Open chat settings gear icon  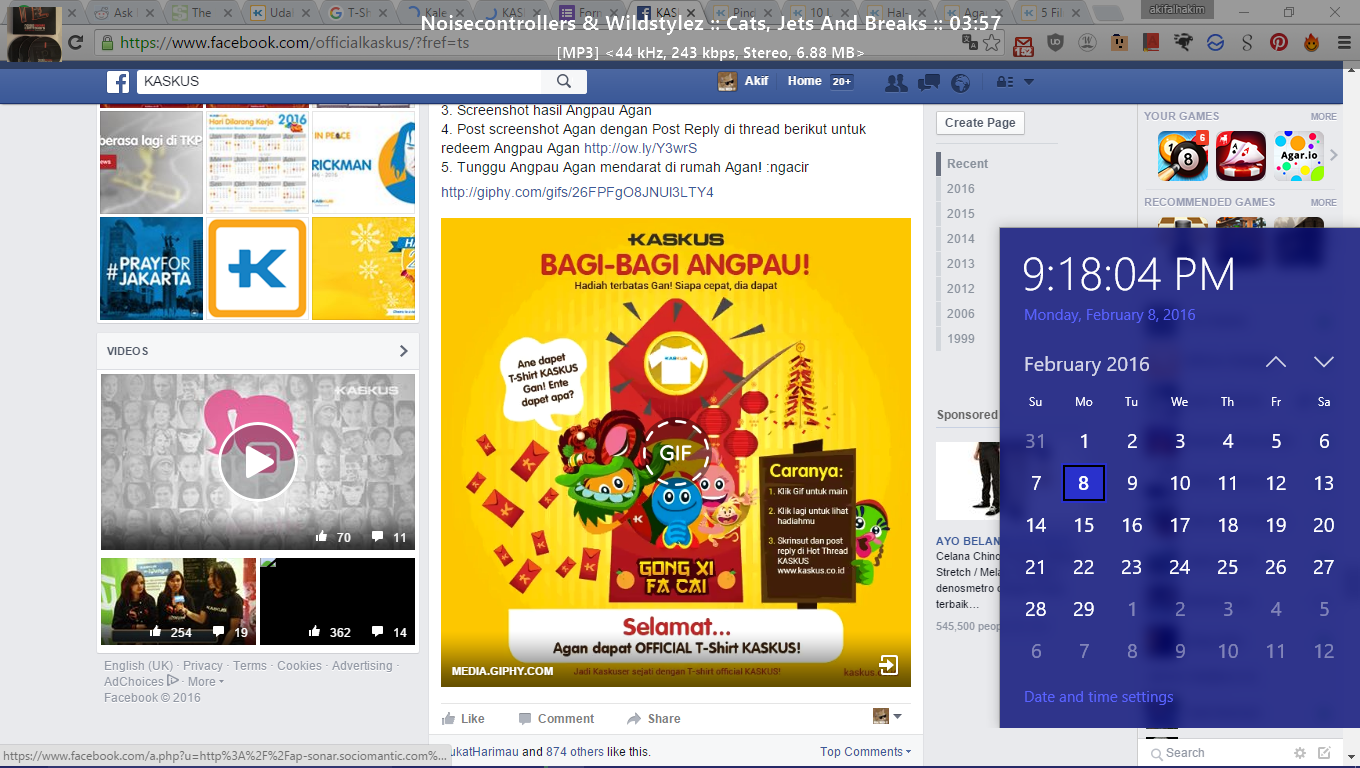pos(1300,753)
